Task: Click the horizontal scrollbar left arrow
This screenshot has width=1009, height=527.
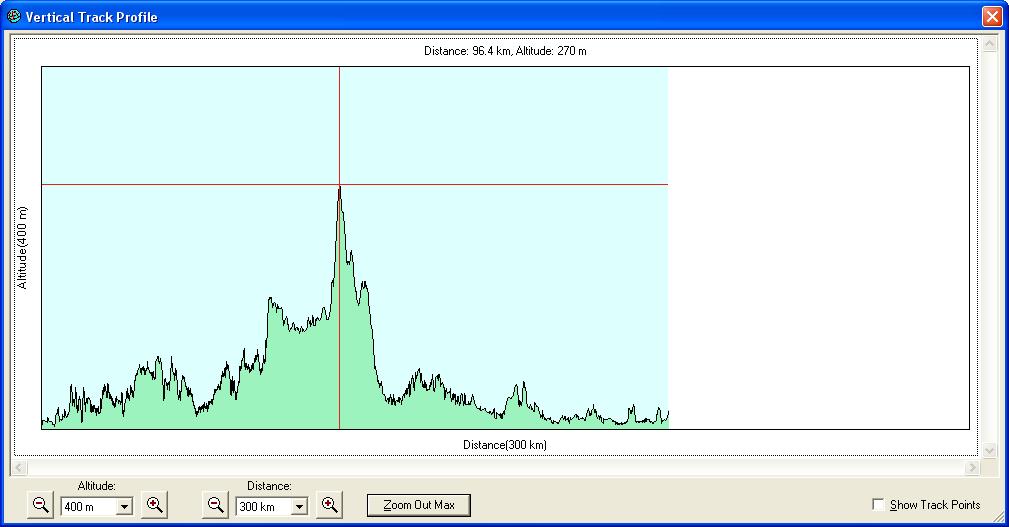Action: pyautogui.click(x=18, y=467)
